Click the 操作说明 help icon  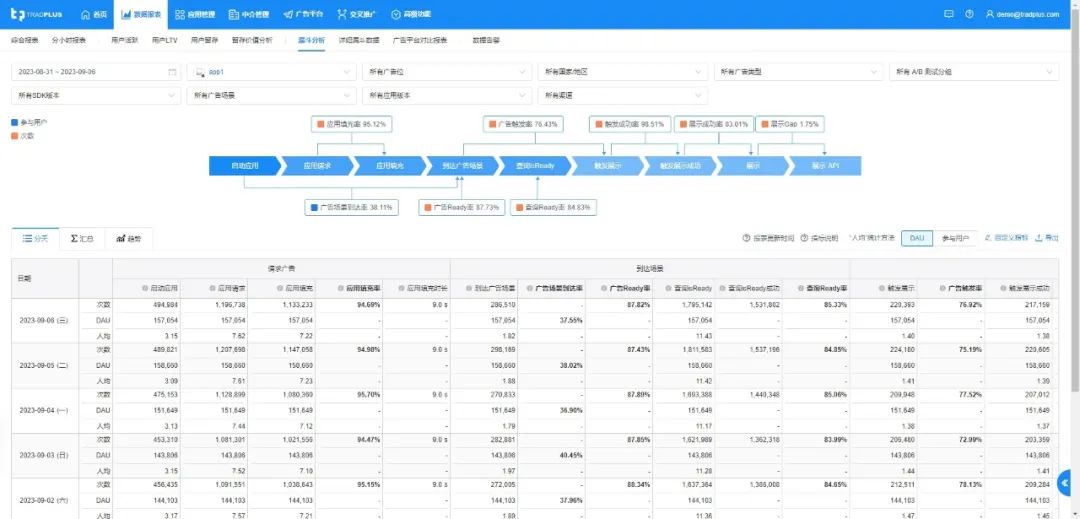[x=805, y=238]
